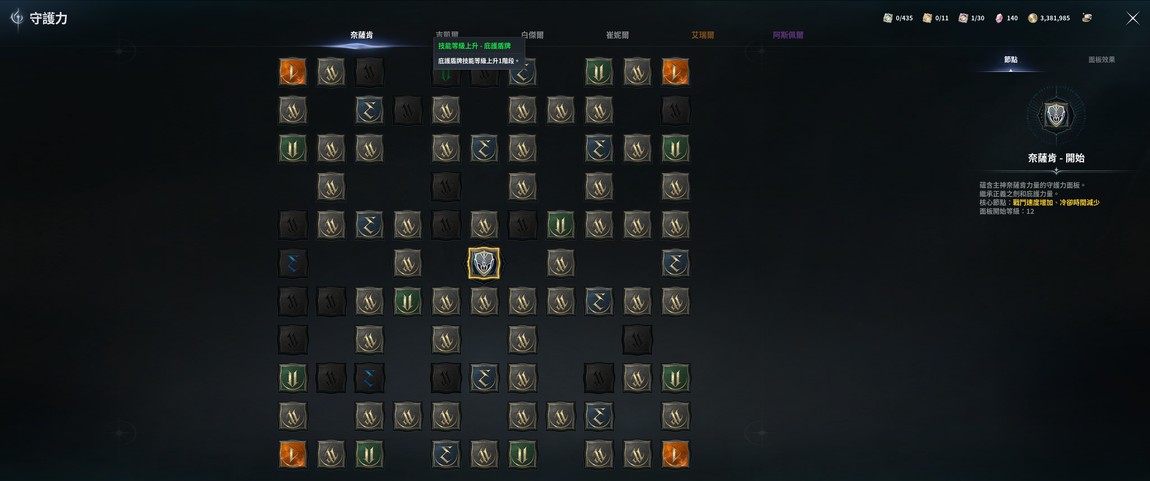This screenshot has width=1150, height=481.
Task: Click the 守護力 emblem icon in the title
Action: point(17,18)
